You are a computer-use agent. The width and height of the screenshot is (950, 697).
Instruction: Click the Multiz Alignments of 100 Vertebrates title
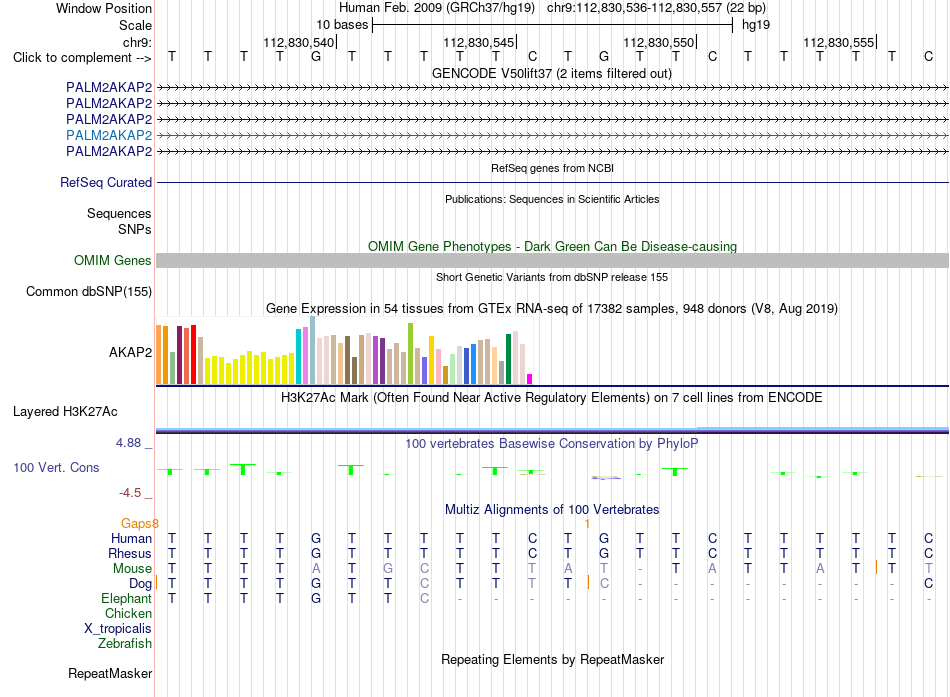552,510
